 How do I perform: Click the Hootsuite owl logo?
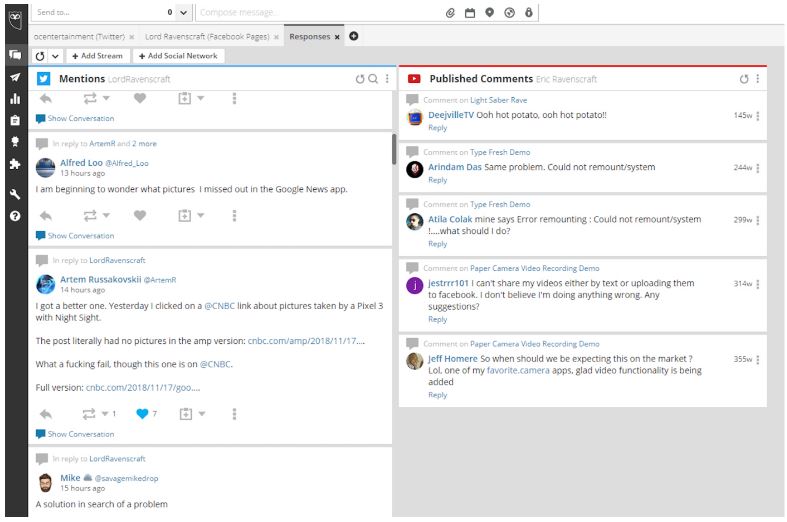(16, 18)
